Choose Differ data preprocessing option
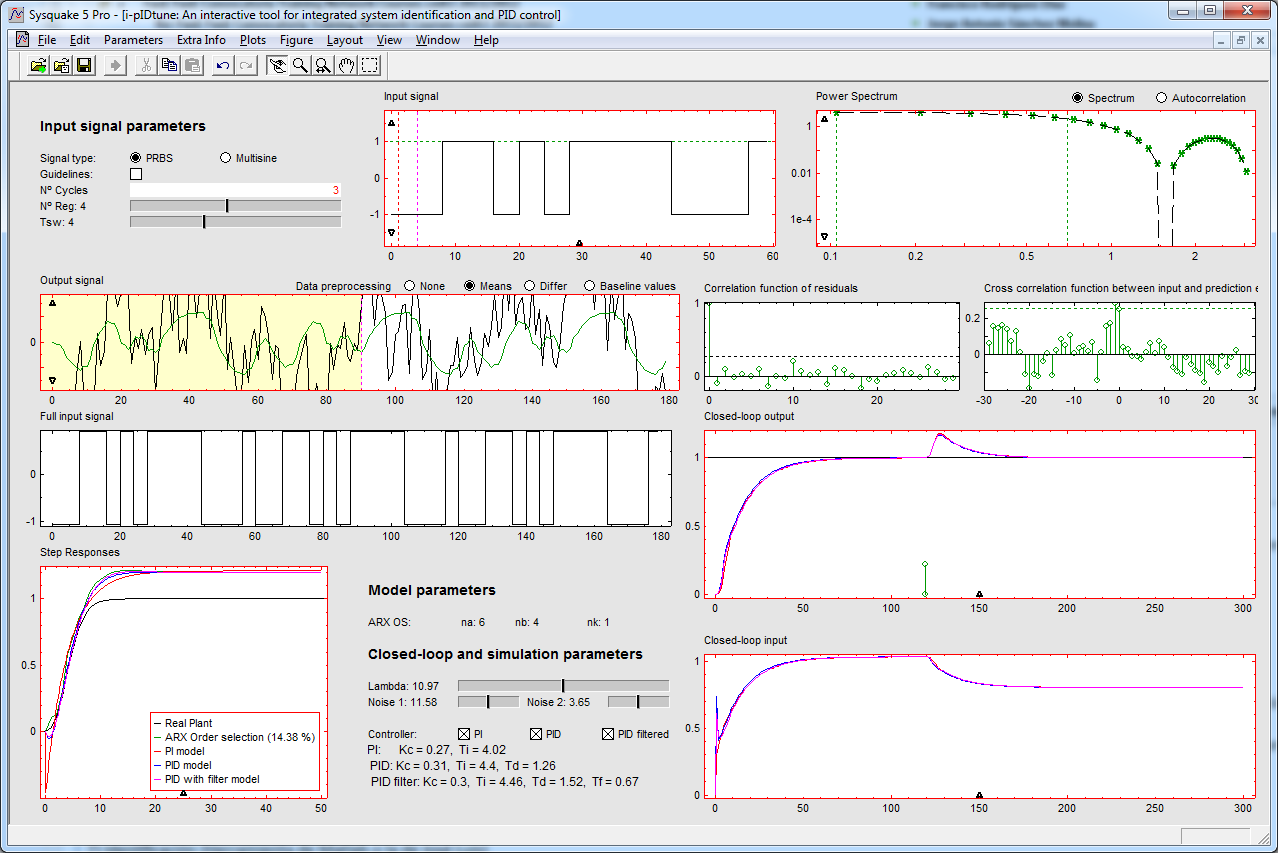The image size is (1278, 853). point(530,286)
